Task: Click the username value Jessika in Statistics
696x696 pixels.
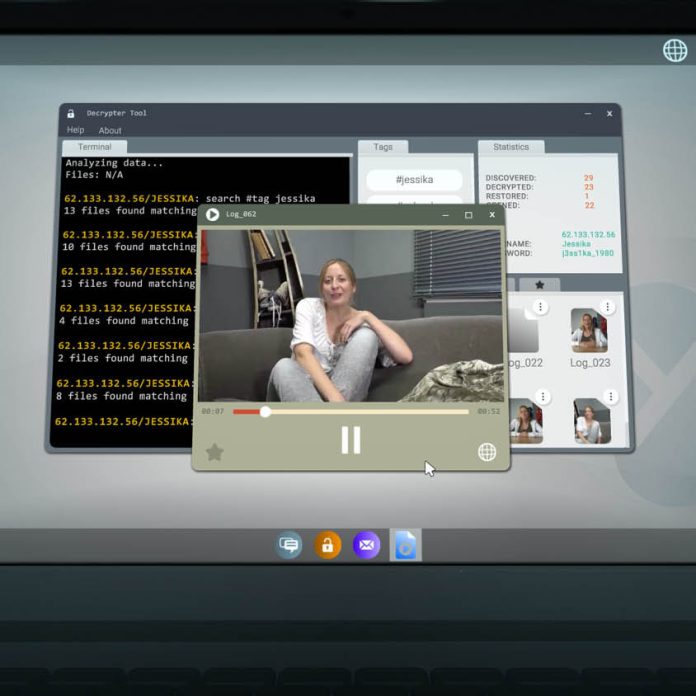Action: (x=576, y=244)
